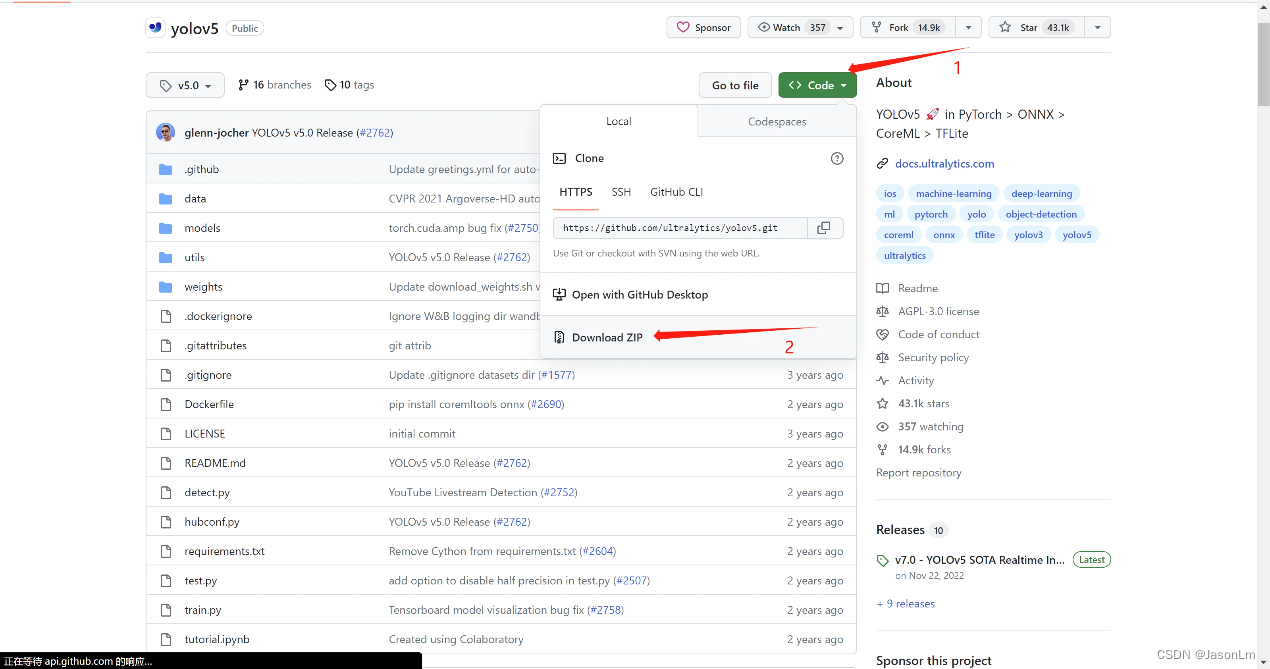Open the requirements.txt file

pos(225,551)
